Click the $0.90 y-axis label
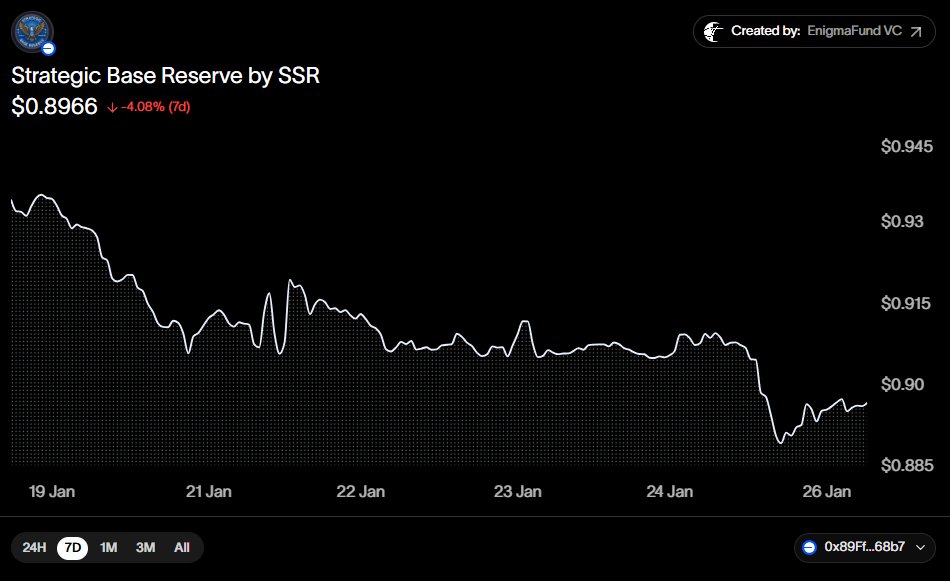This screenshot has height=581, width=950. (x=902, y=384)
